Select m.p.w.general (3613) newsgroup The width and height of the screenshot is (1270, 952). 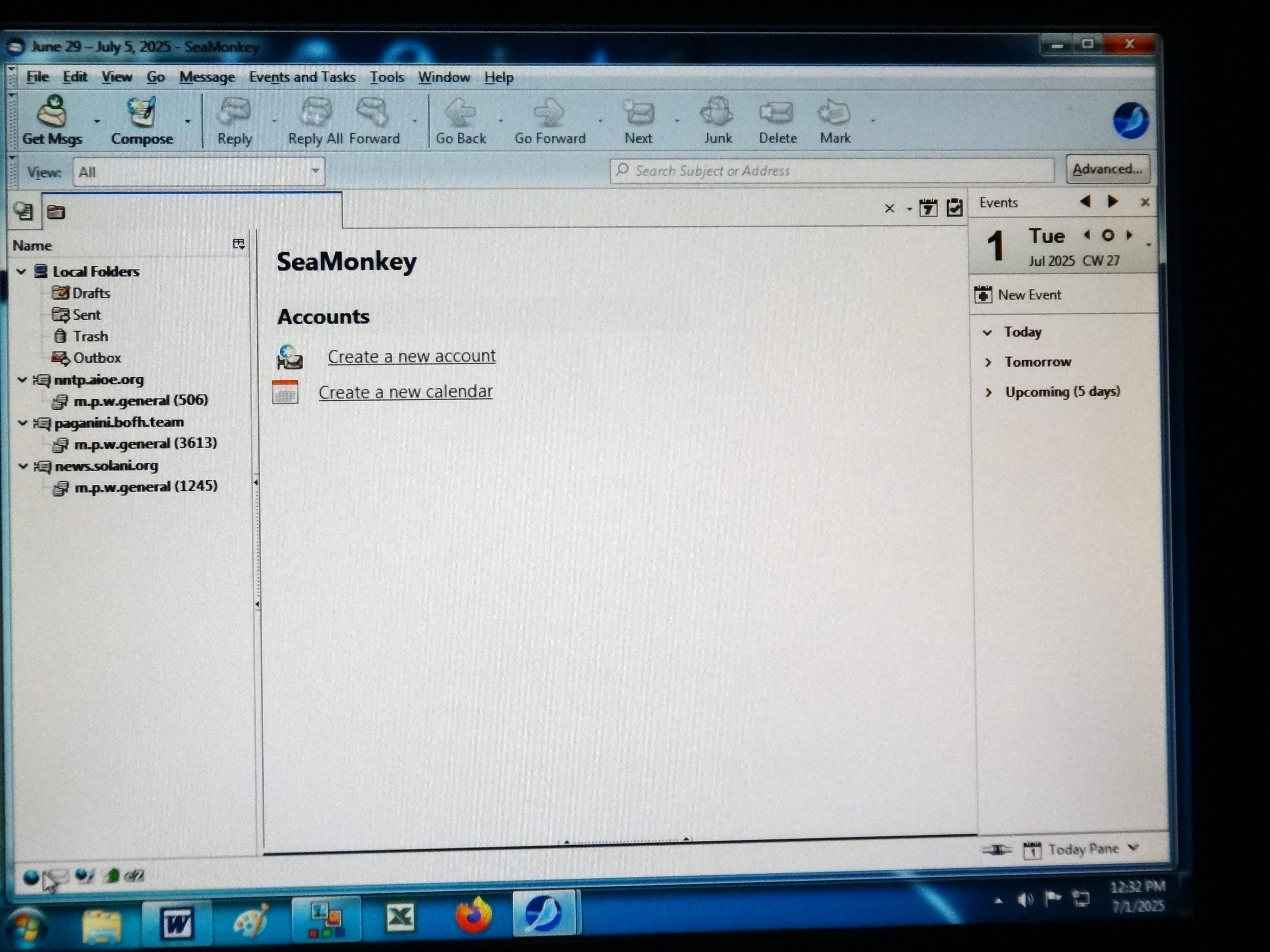(x=135, y=444)
